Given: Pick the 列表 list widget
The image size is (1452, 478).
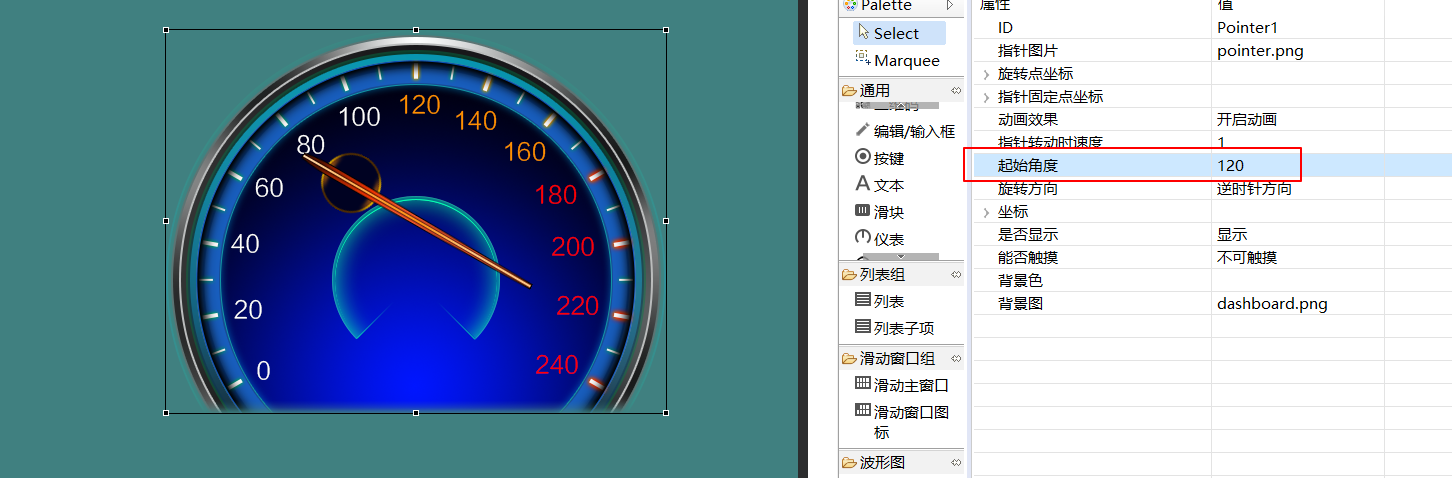Looking at the screenshot, I should pyautogui.click(x=880, y=300).
